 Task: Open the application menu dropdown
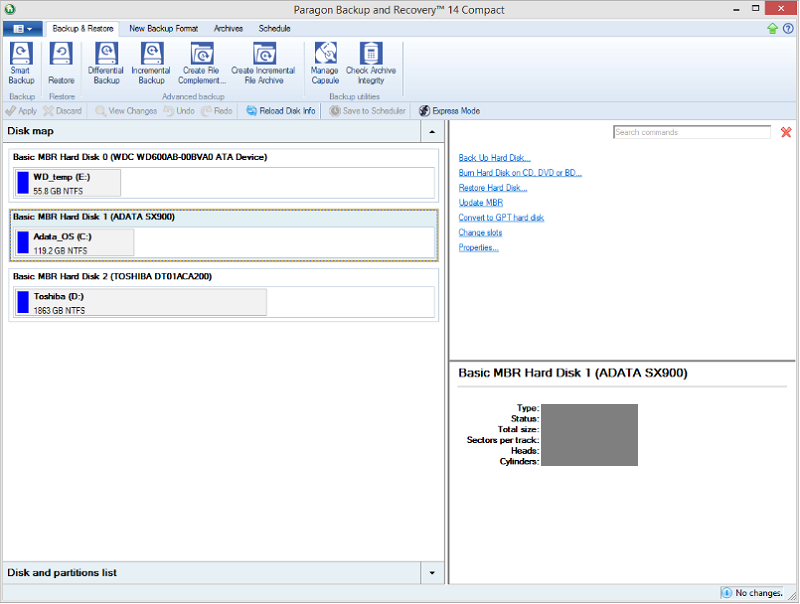[x=22, y=29]
